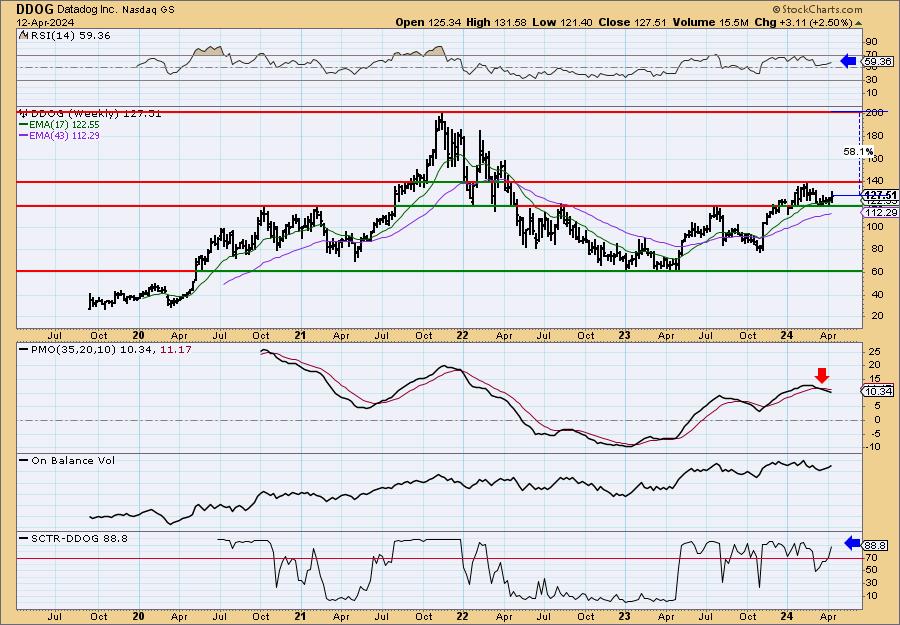This screenshot has height=625, width=900.
Task: Select the PMO(35,20,10) legend label
Action: (x=73, y=350)
